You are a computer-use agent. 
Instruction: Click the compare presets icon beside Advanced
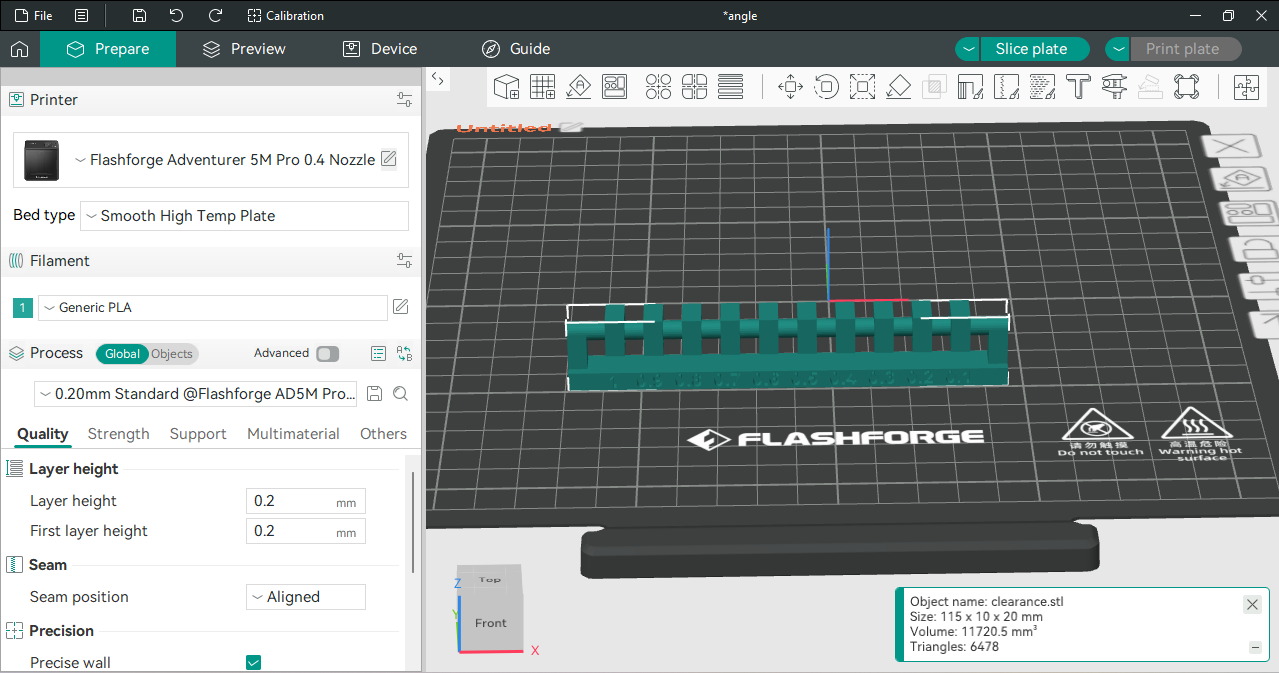404,353
